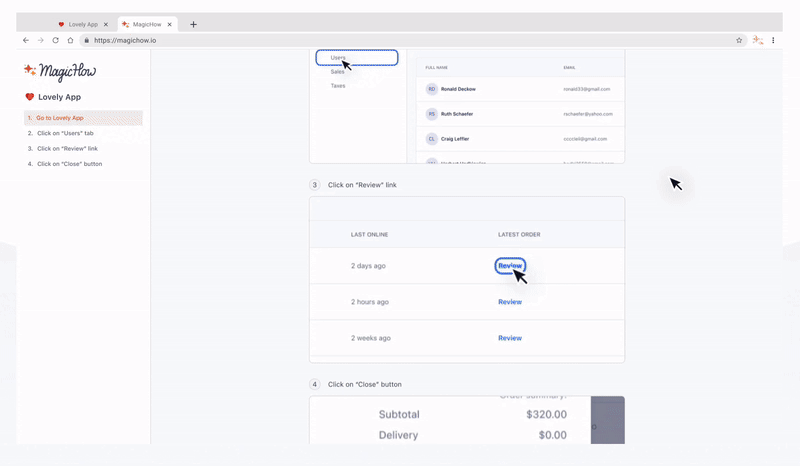This screenshot has height=466, width=800.
Task: Click the Ronald Deckow user row
Action: pos(520,89)
